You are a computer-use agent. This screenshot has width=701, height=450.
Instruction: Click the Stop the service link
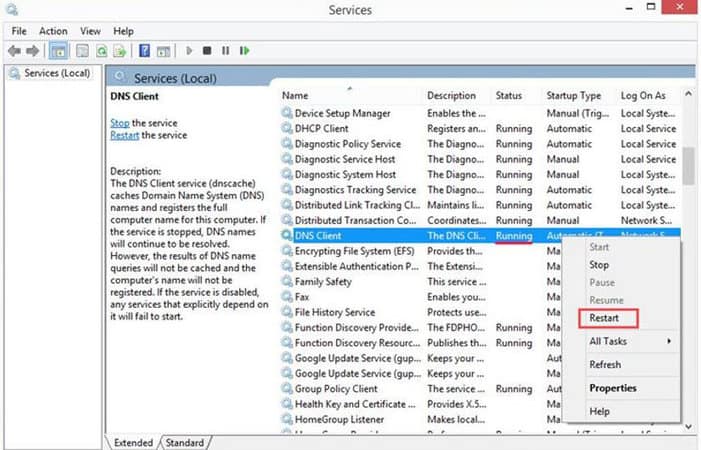[119, 123]
